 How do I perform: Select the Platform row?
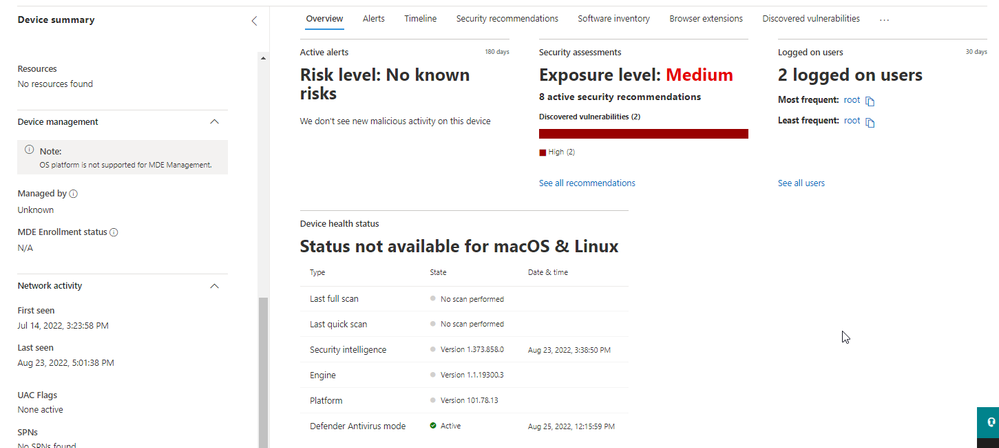(x=464, y=401)
